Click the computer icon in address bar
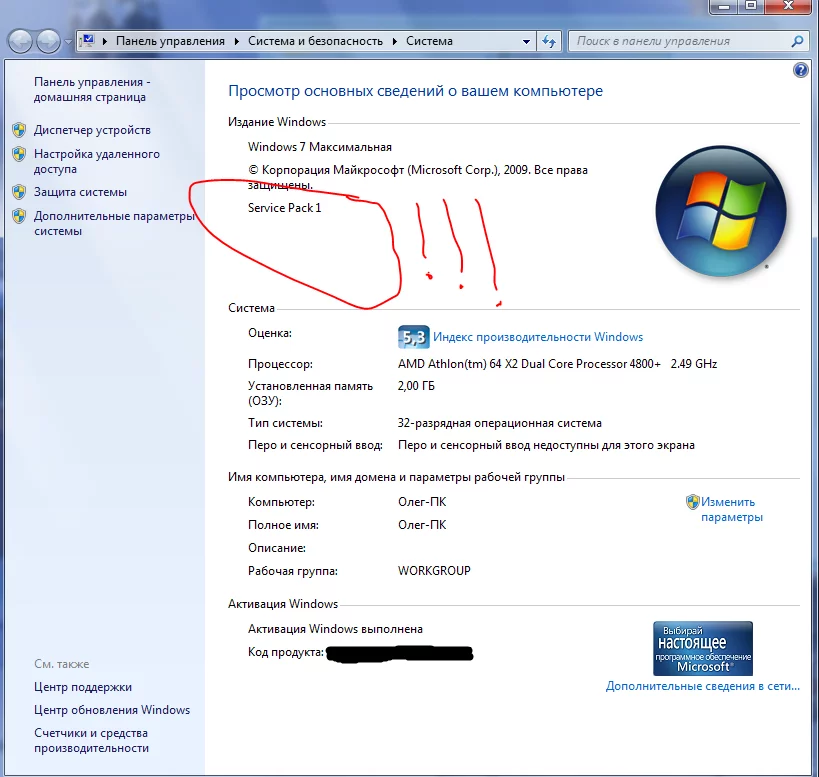Image resolution: width=819 pixels, height=777 pixels. pyautogui.click(x=88, y=41)
